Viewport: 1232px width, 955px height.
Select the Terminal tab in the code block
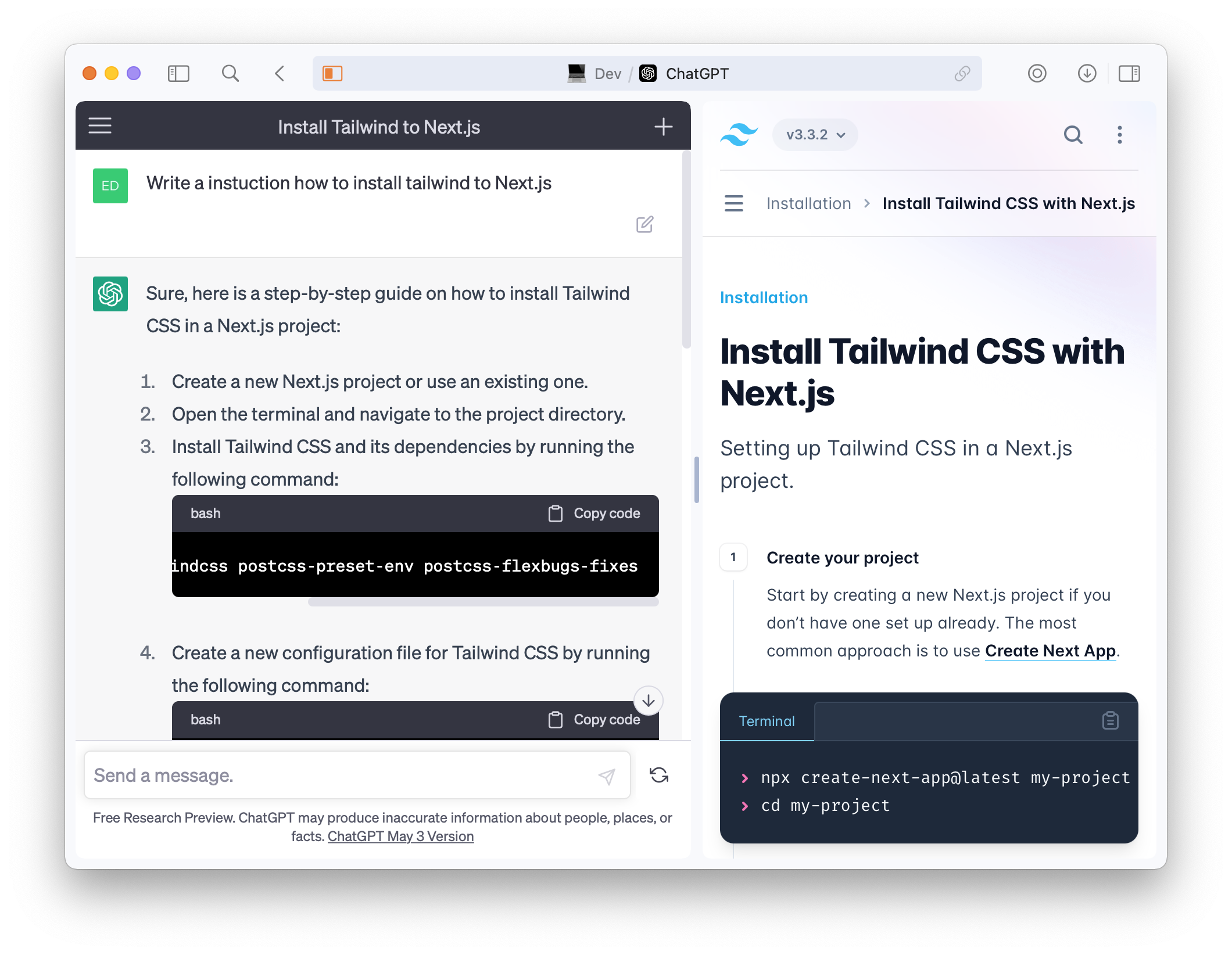[767, 721]
